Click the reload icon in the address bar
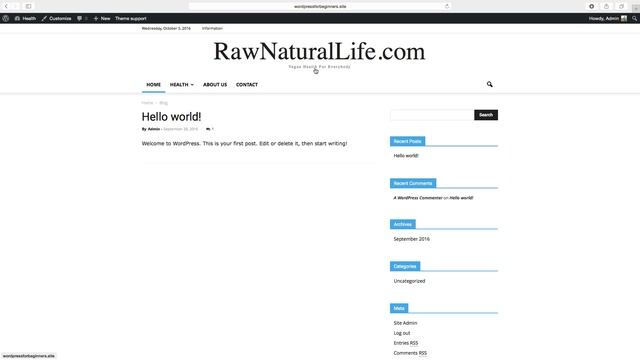 pos(447,6)
